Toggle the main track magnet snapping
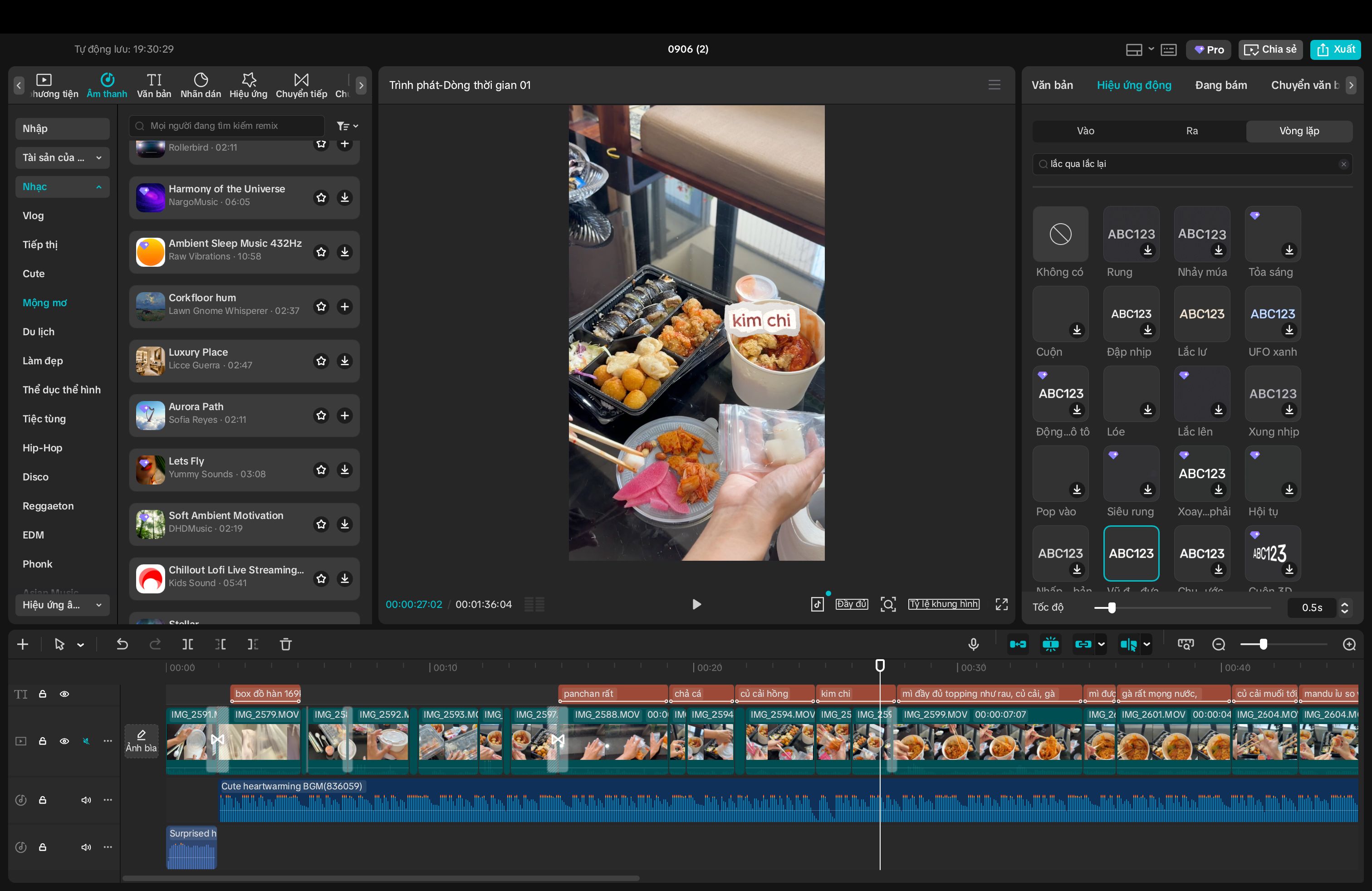 coord(1018,644)
